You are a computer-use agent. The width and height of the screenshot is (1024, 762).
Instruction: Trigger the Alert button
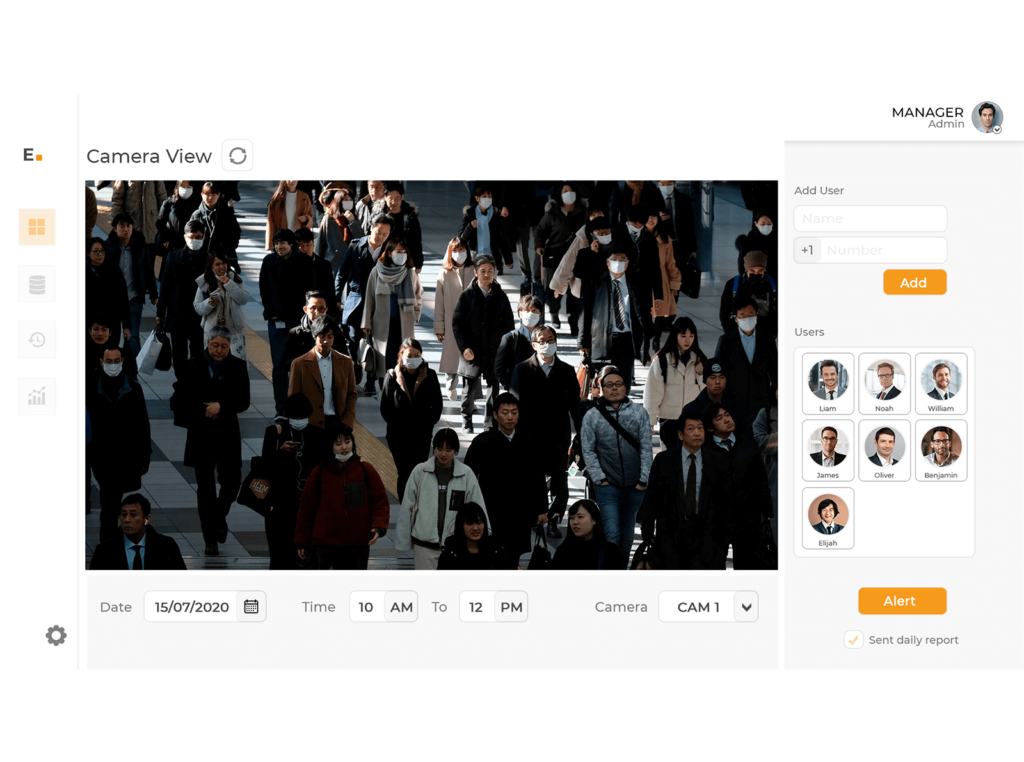point(902,600)
